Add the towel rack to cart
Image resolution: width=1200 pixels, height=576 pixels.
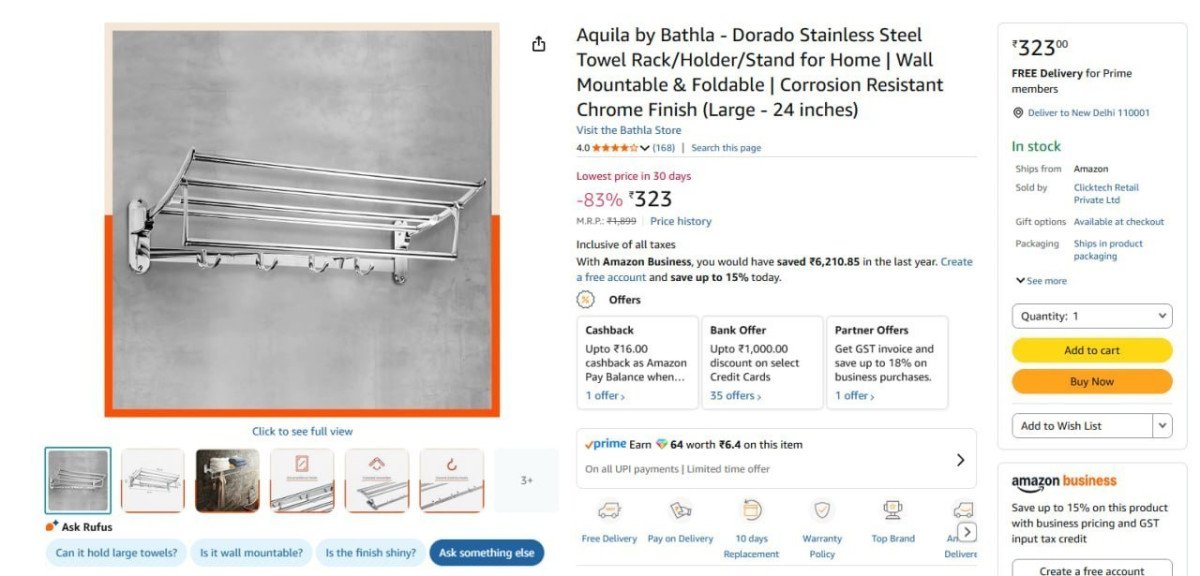1092,350
